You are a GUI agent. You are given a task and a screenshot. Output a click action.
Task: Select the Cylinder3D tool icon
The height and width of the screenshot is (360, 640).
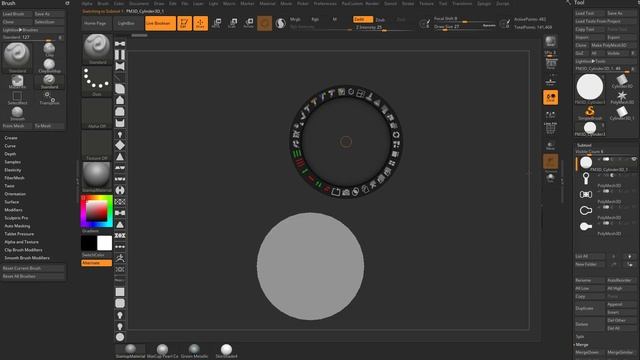622,81
